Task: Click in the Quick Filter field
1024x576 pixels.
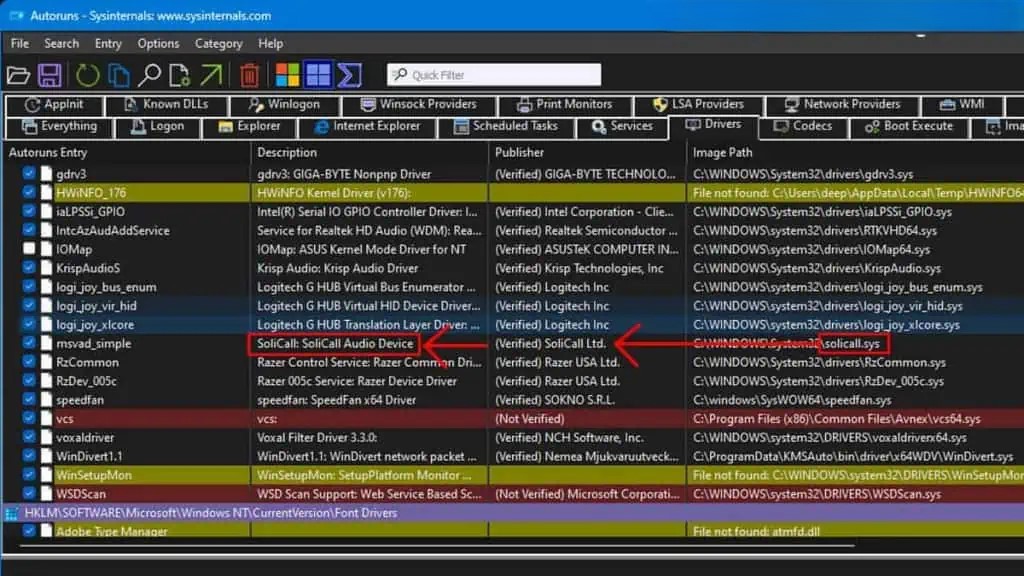Action: coord(494,75)
